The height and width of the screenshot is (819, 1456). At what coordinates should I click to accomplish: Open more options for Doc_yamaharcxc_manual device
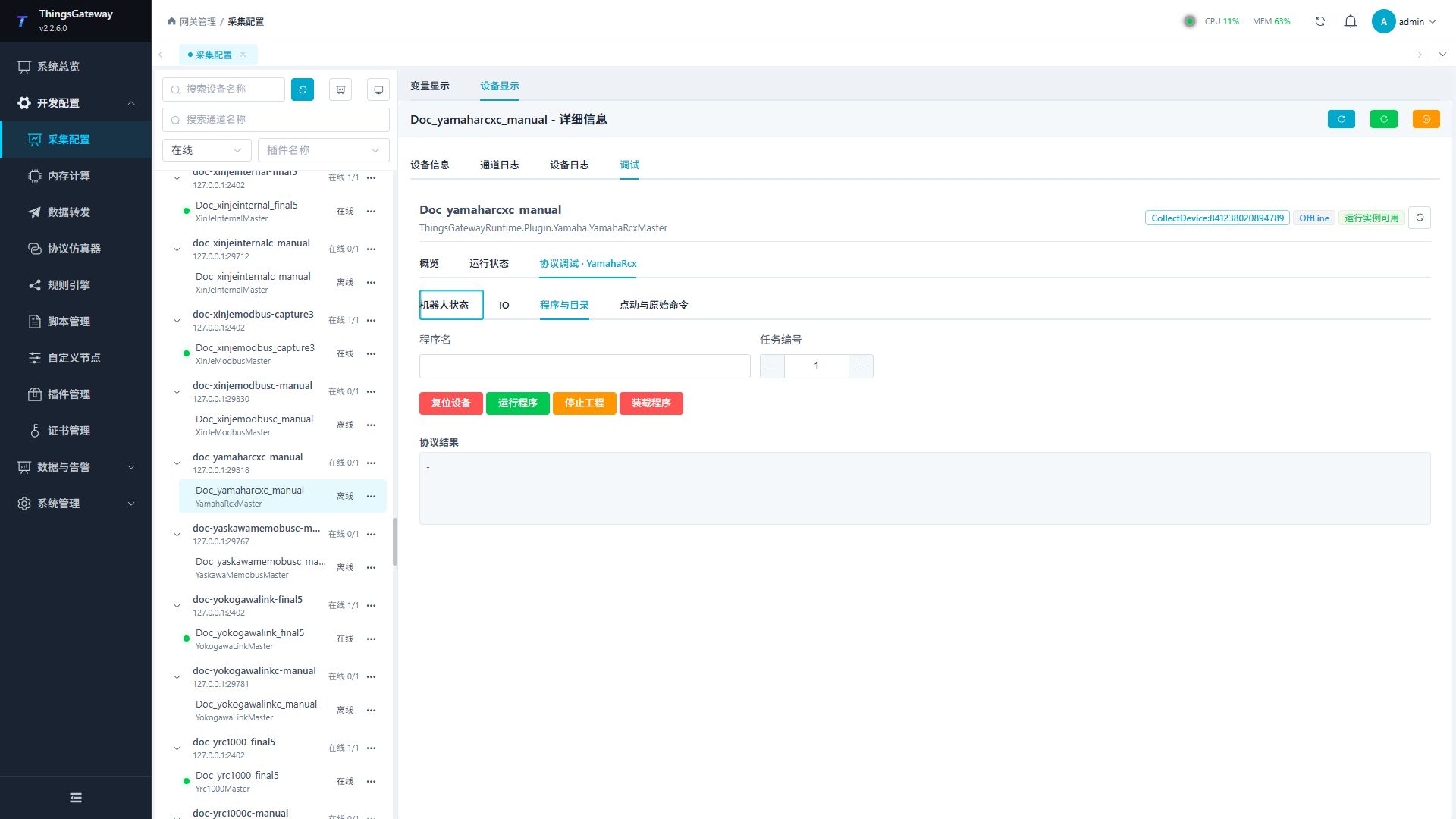pos(371,496)
